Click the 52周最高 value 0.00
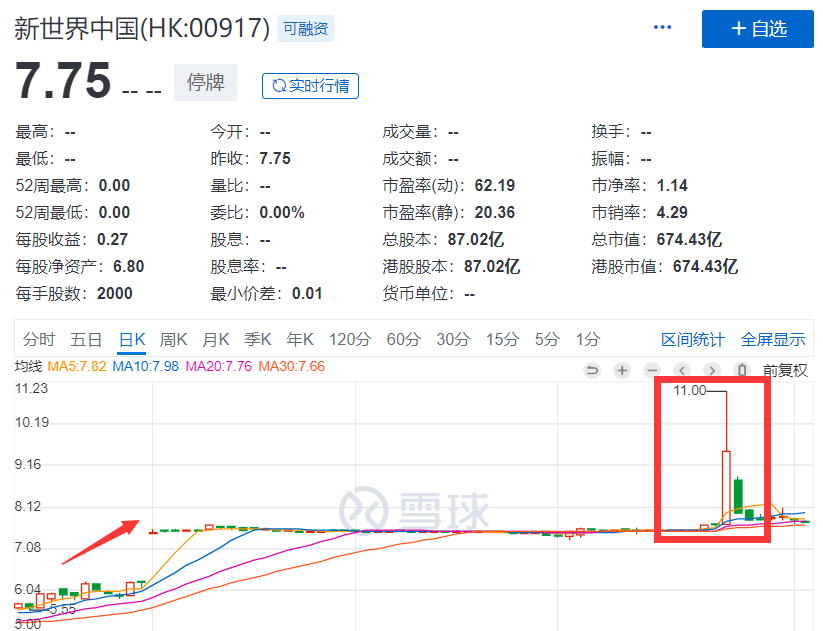This screenshot has width=823, height=631. (x=114, y=185)
